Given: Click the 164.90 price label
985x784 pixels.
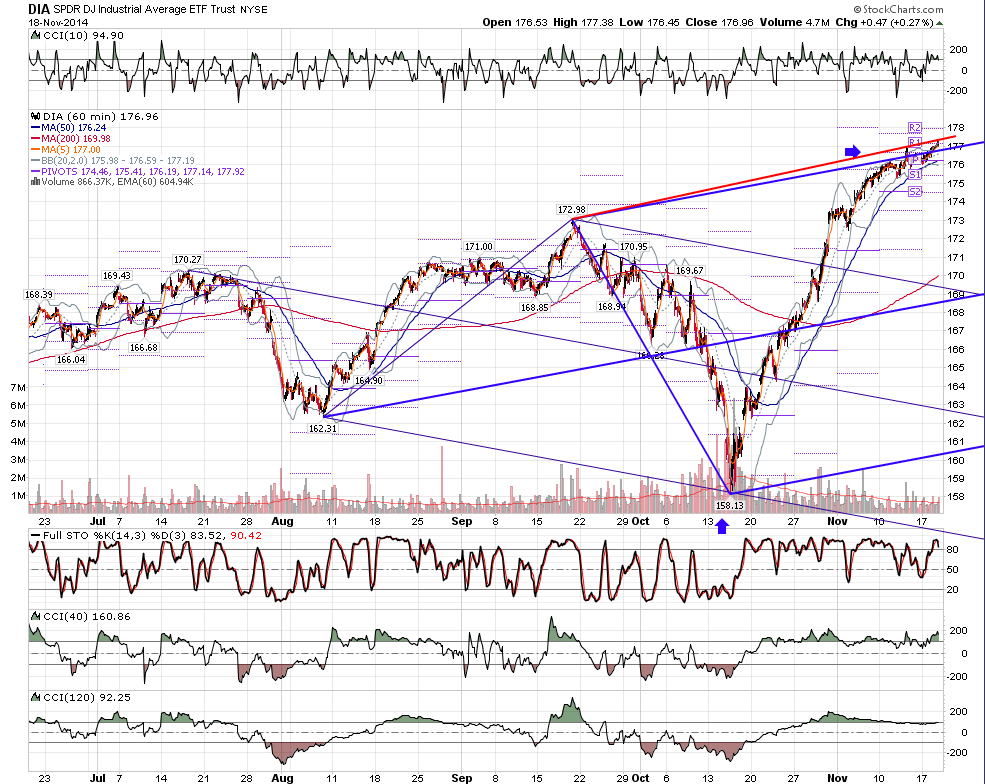Looking at the screenshot, I should tap(368, 381).
